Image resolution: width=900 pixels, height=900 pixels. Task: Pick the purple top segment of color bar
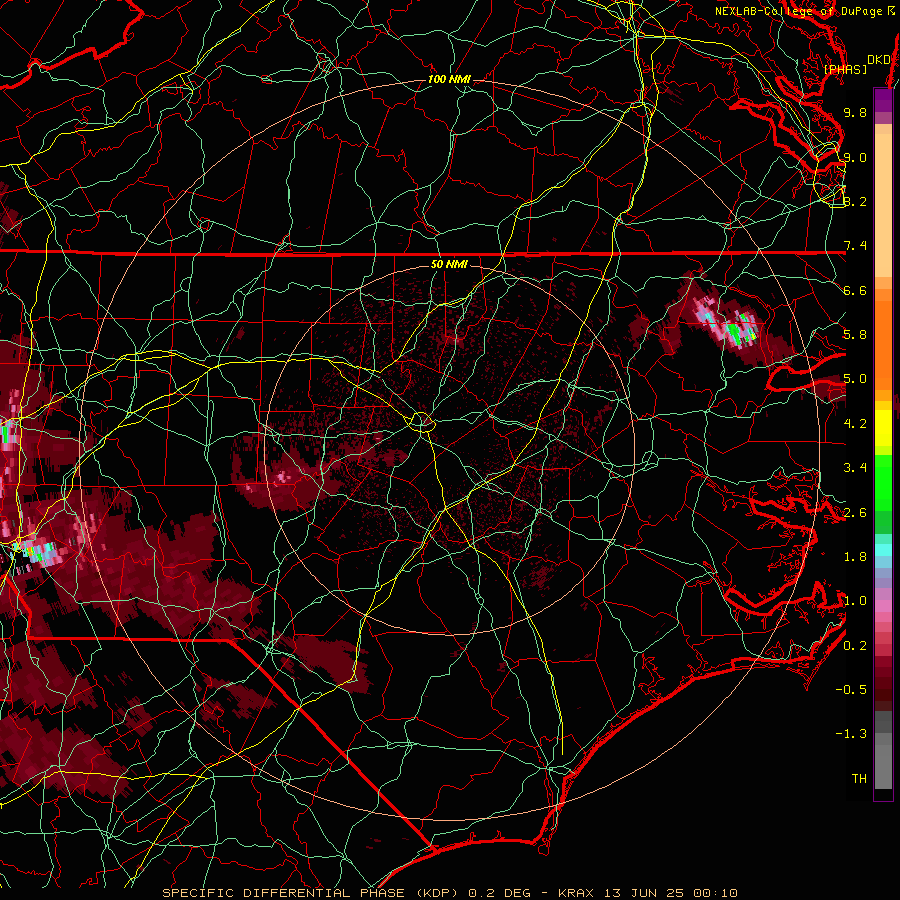[883, 100]
